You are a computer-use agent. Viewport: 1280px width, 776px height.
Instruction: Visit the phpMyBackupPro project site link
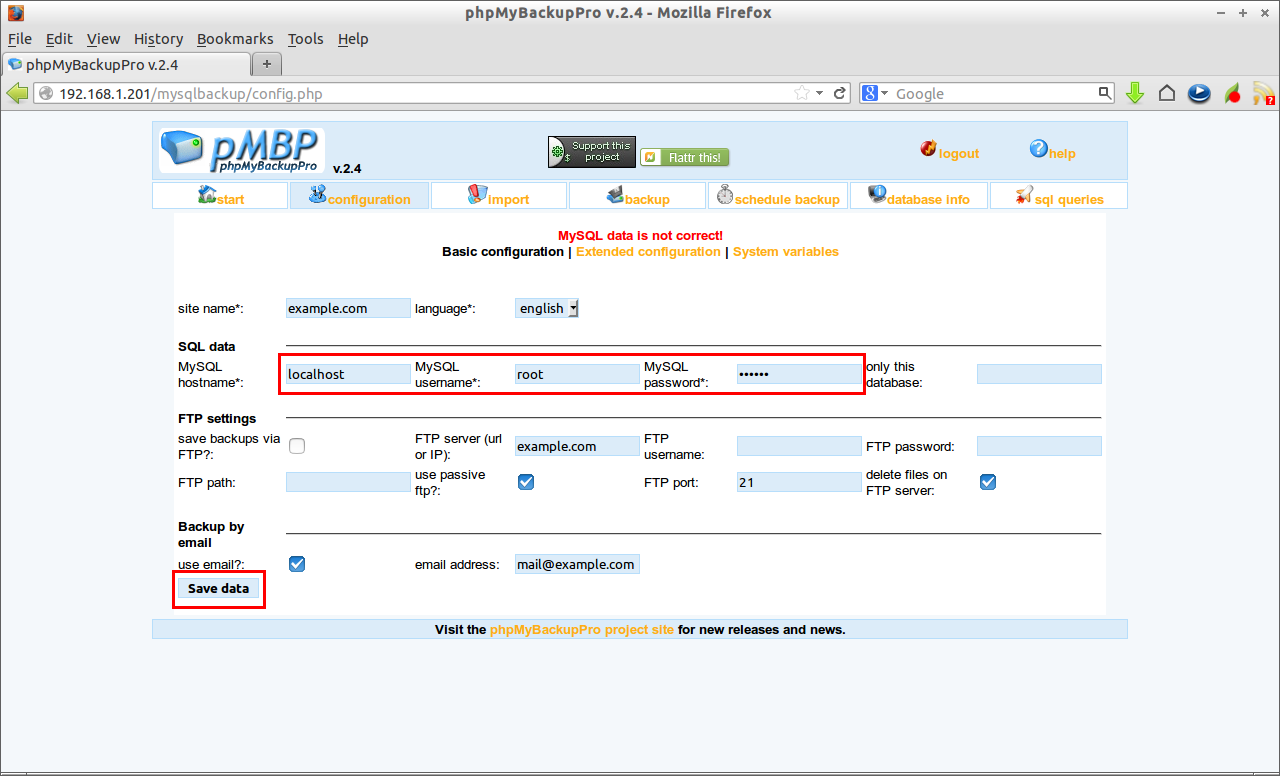582,630
